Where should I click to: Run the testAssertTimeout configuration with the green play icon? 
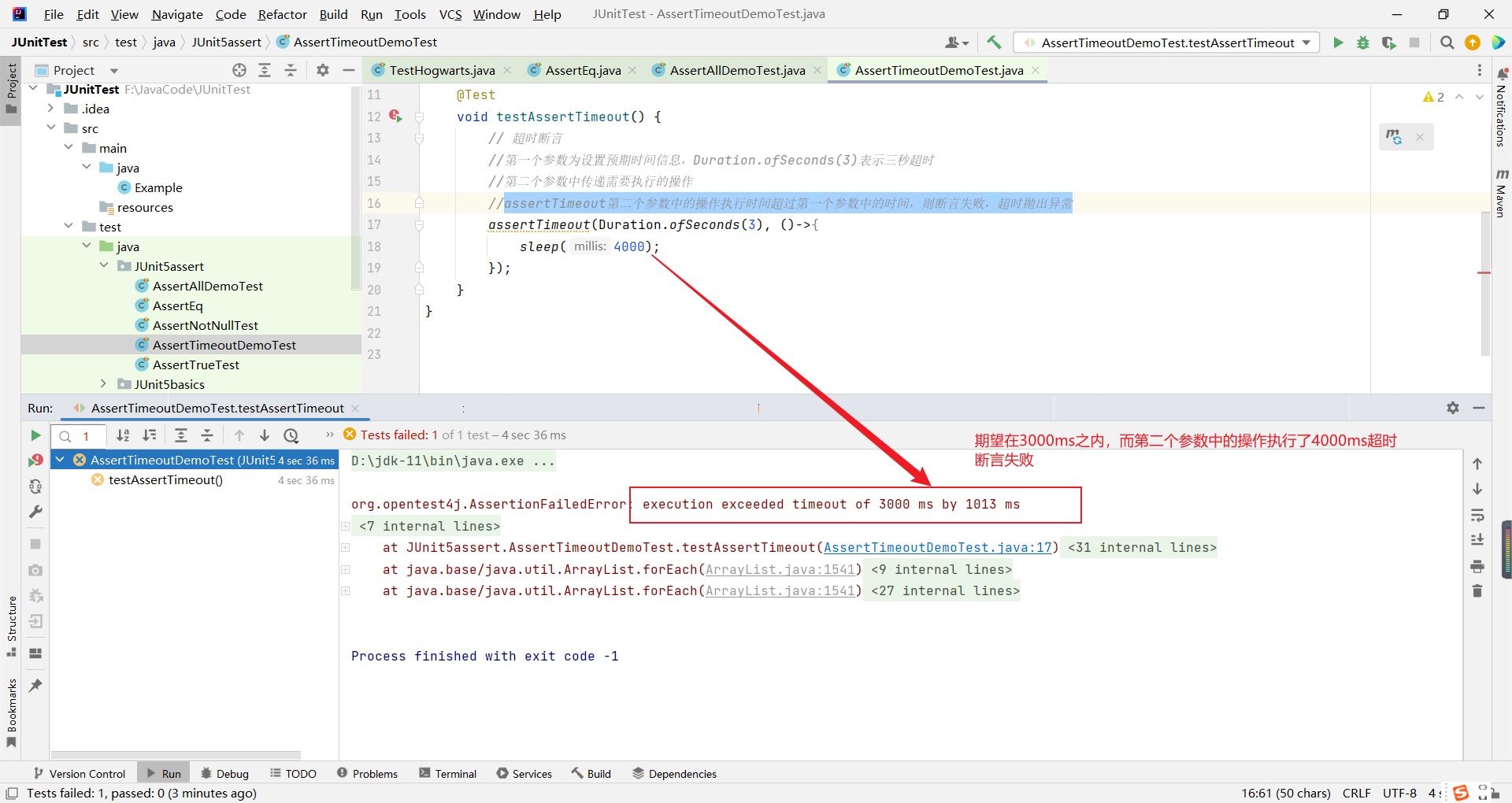tap(1338, 43)
